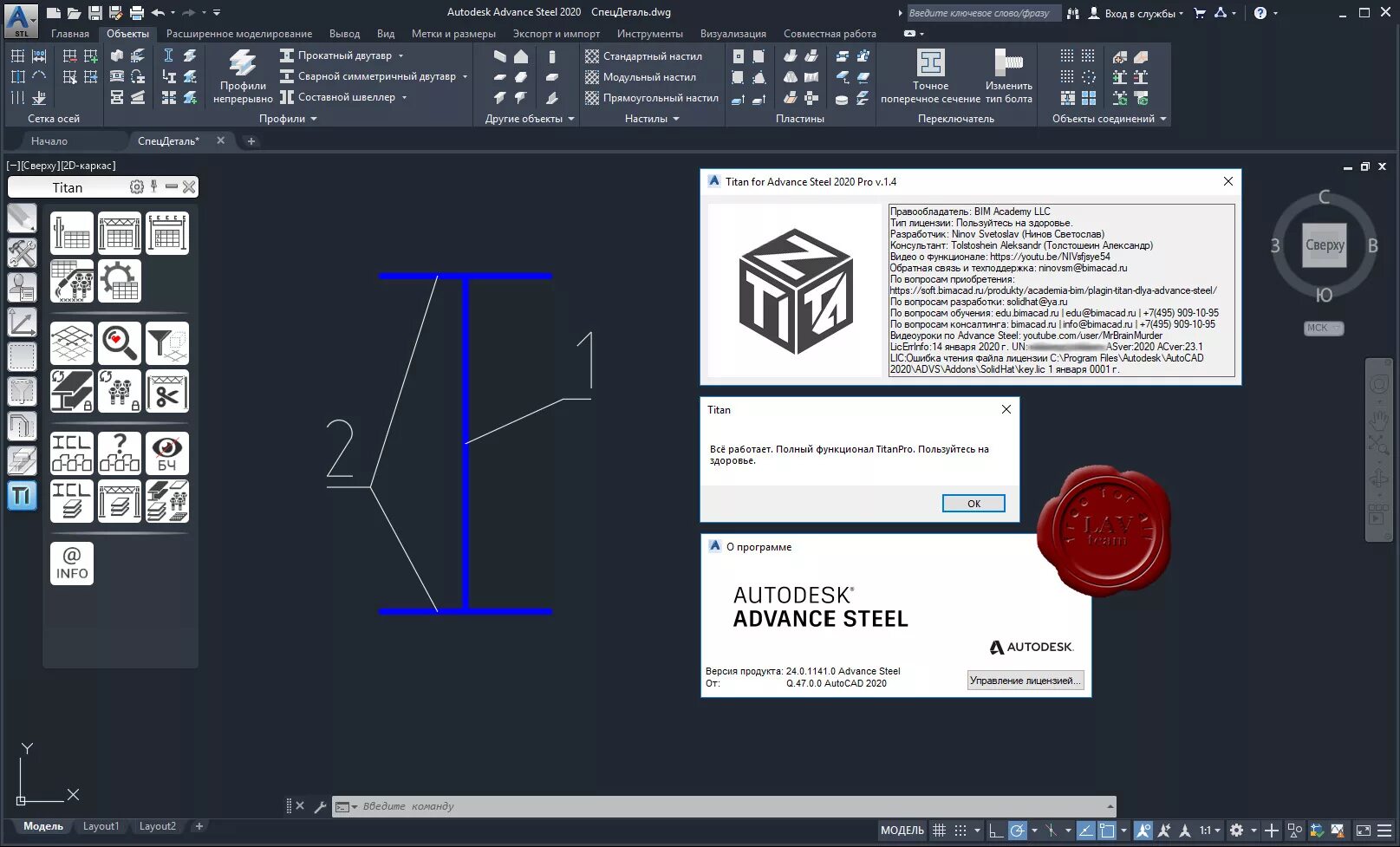Switch to the Начало document tab
The width and height of the screenshot is (1400, 847).
pyautogui.click(x=49, y=140)
